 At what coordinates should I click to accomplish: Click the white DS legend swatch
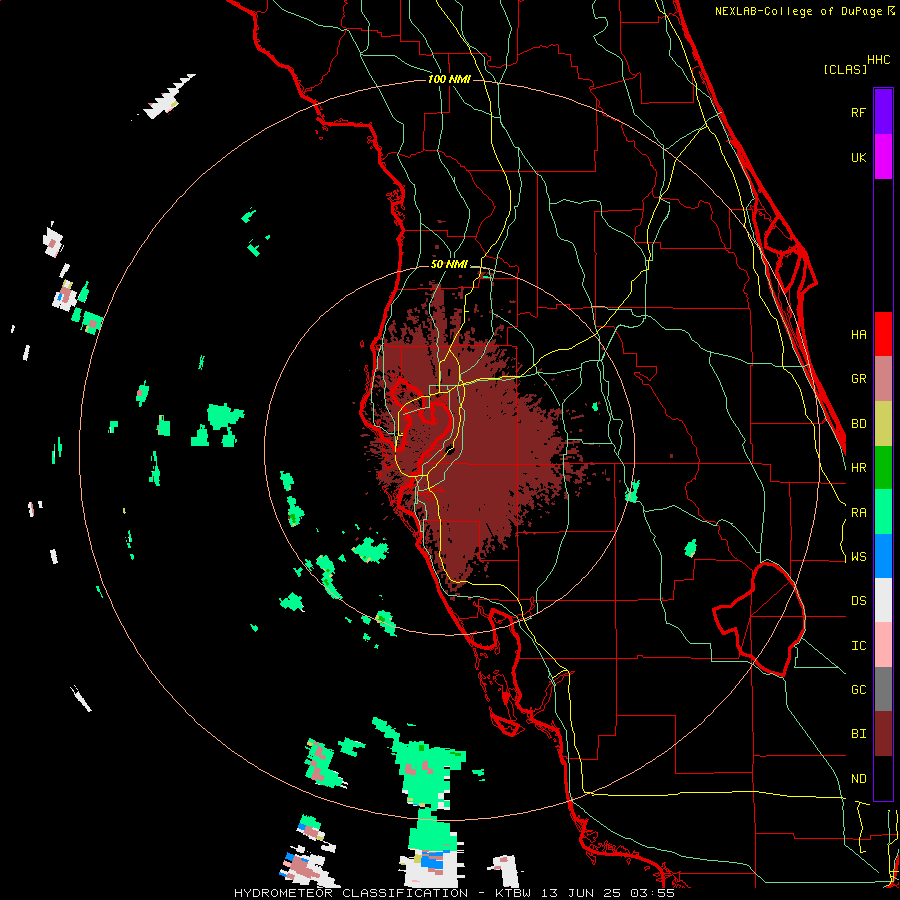click(883, 600)
